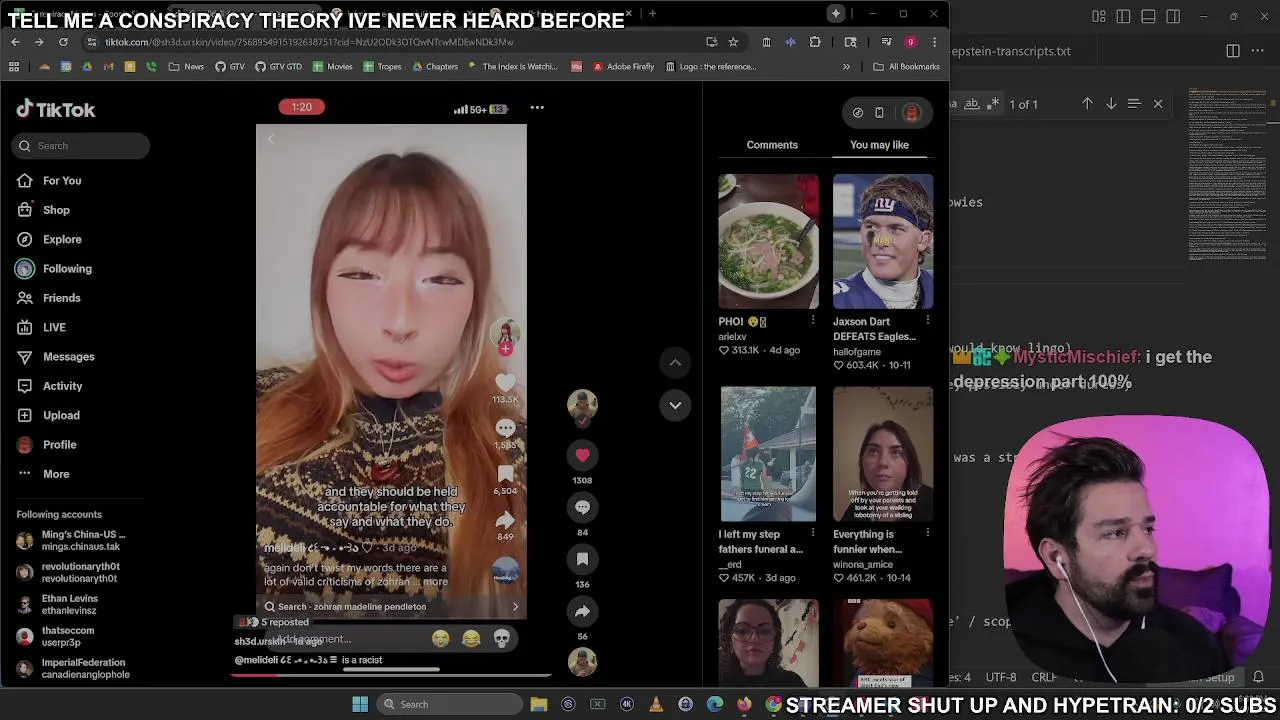The width and height of the screenshot is (1280, 720).
Task: Click the TikTok search field
Action: pyautogui.click(x=82, y=146)
